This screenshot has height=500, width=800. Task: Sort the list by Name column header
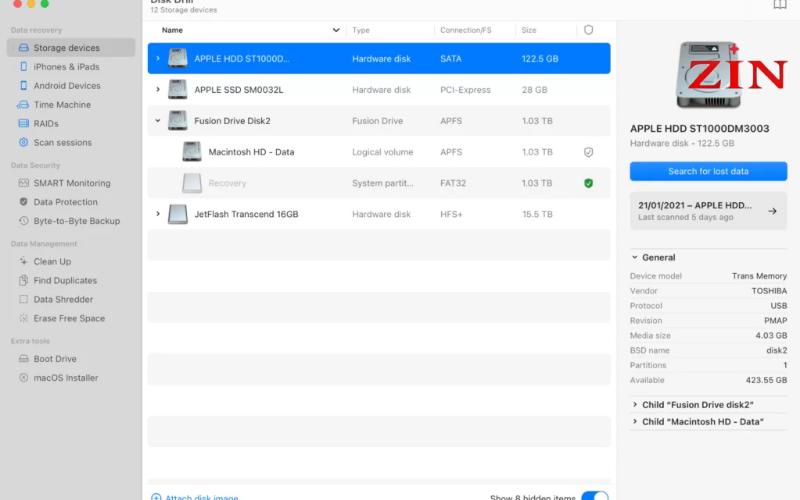(172, 30)
